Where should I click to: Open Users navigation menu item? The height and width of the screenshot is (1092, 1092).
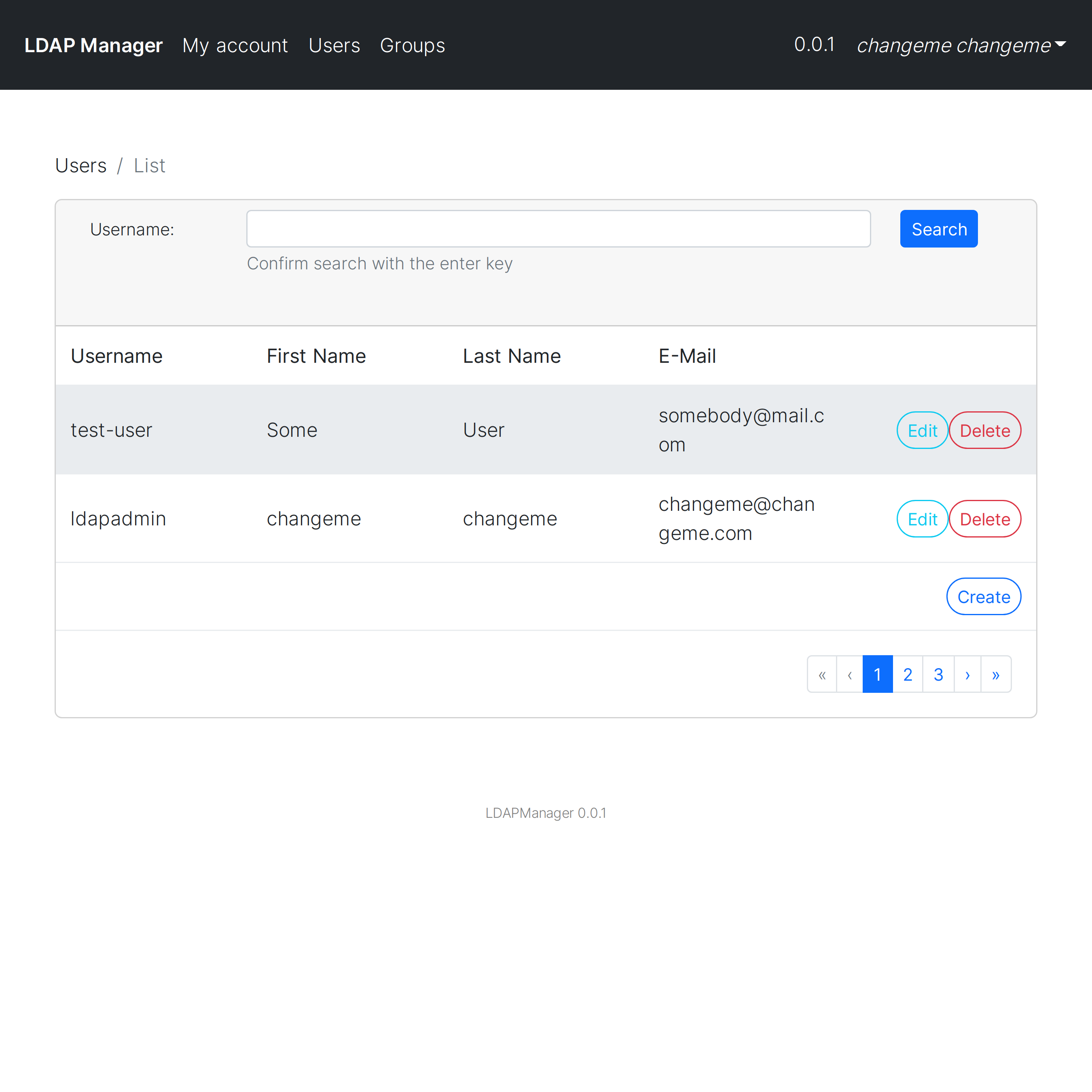pyautogui.click(x=334, y=45)
